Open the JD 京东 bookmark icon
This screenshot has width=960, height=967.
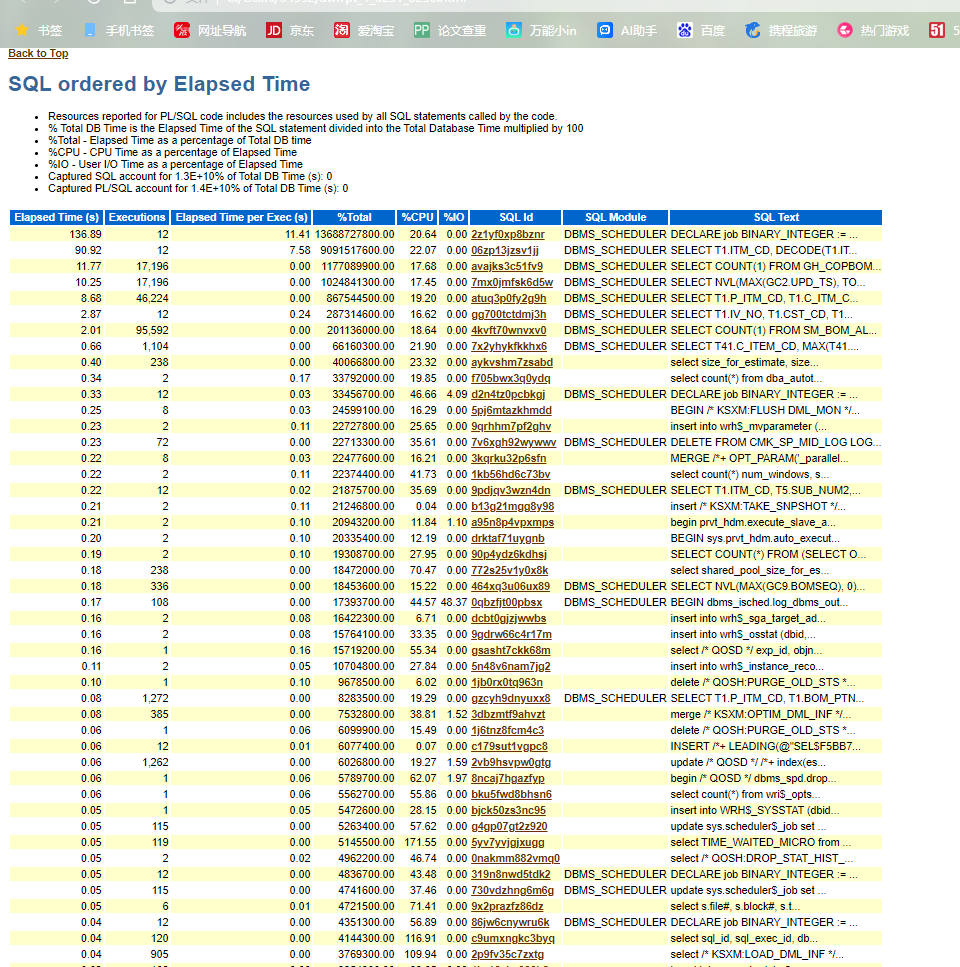(274, 30)
